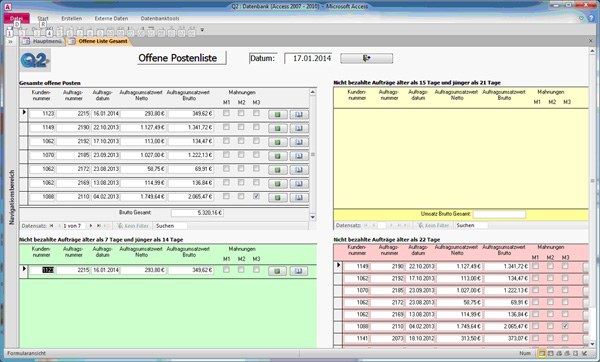Screen dimensions: 600x362
Task: Expand the Navigationsbereich pane with the chevron
Action: [x=10, y=41]
